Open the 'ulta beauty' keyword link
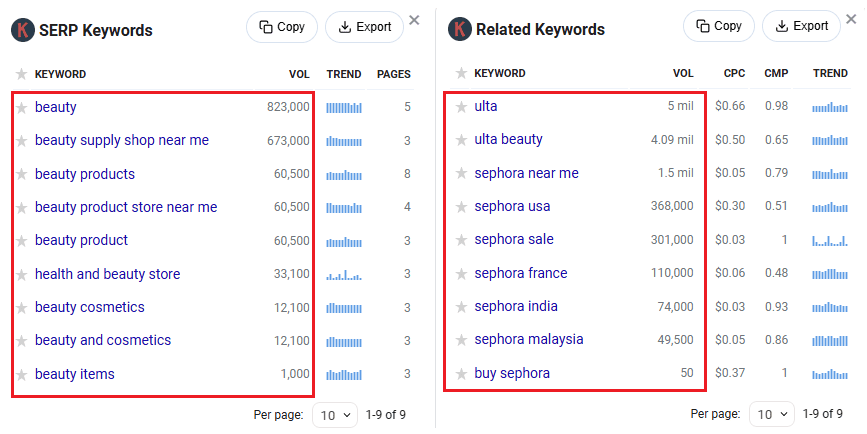The height and width of the screenshot is (434, 867). click(508, 139)
